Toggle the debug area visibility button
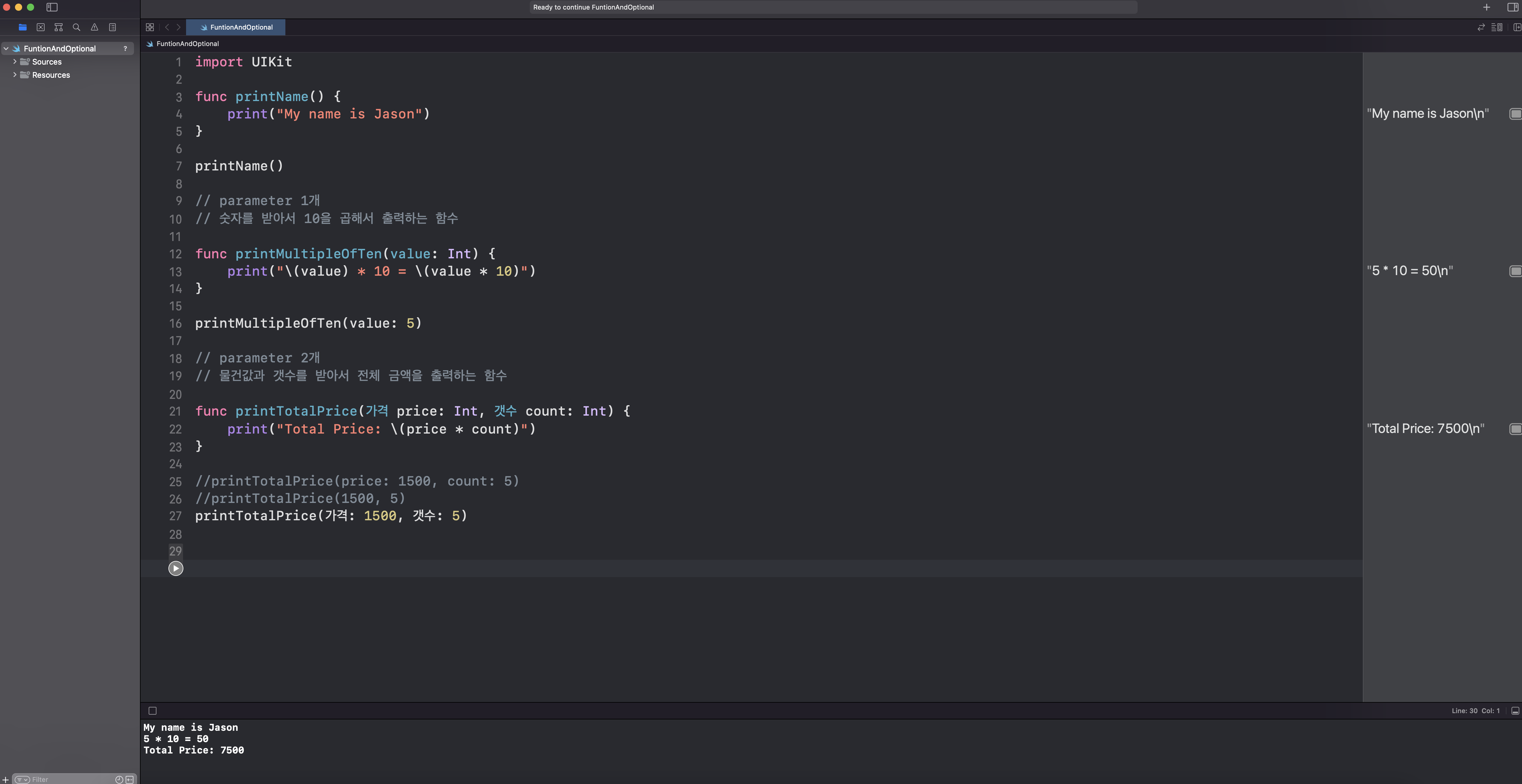The height and width of the screenshot is (784, 1522). 1515,711
